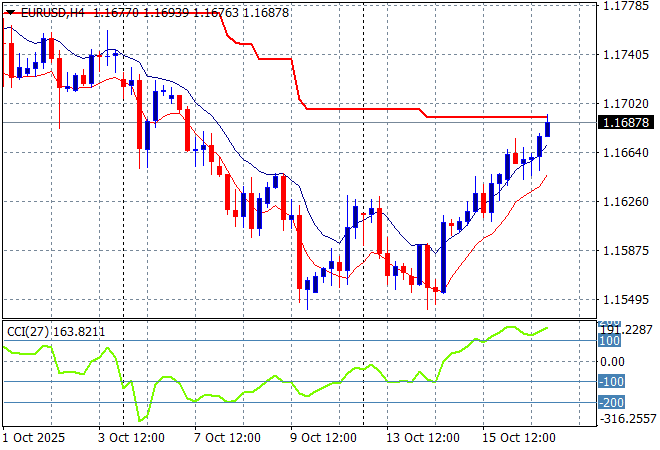Click the current price label 1.16878
Image resolution: width=660 pixels, height=450 pixels.
(626, 122)
